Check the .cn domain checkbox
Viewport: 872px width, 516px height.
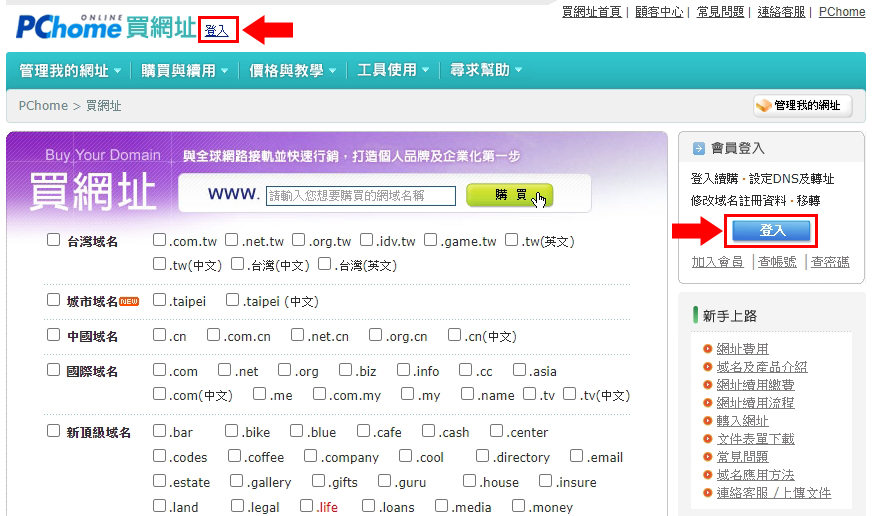tap(160, 335)
